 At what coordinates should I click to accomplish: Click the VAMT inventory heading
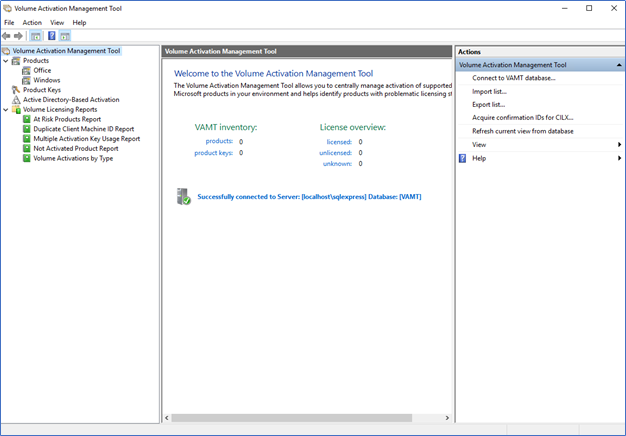click(226, 127)
